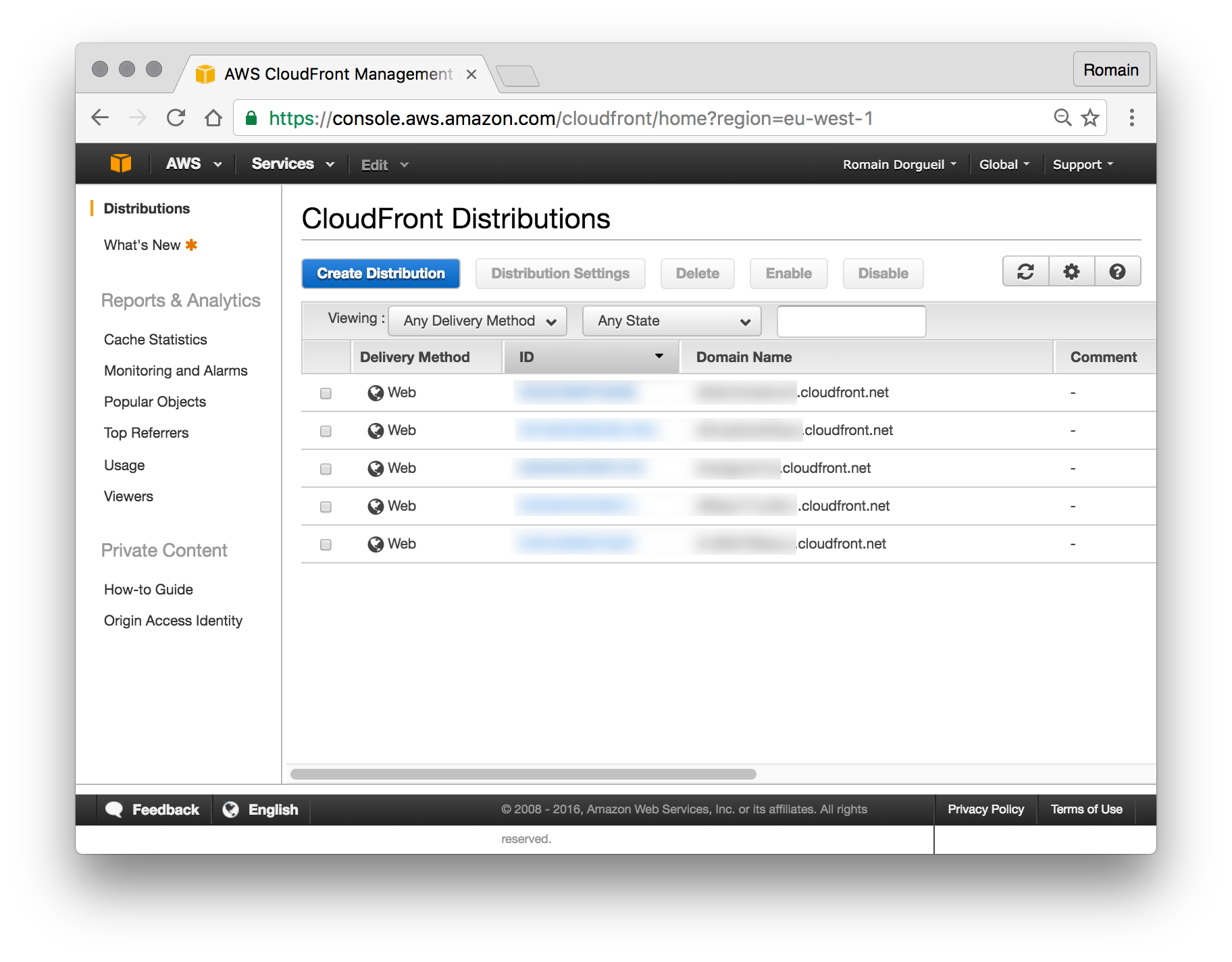Open the CloudFront preferences gear
Screen dimensions: 1232x962
pyautogui.click(x=1071, y=272)
